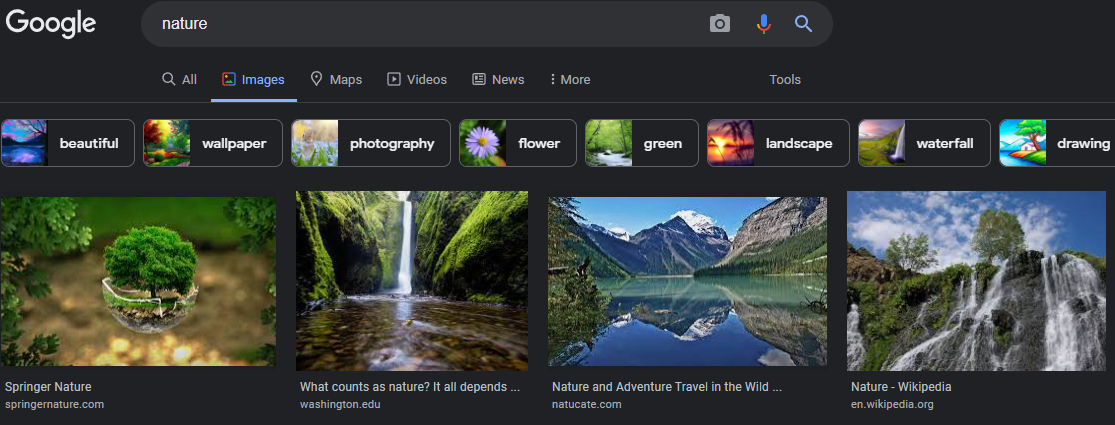This screenshot has width=1115, height=425.
Task: Expand the More menu
Action: click(x=570, y=80)
